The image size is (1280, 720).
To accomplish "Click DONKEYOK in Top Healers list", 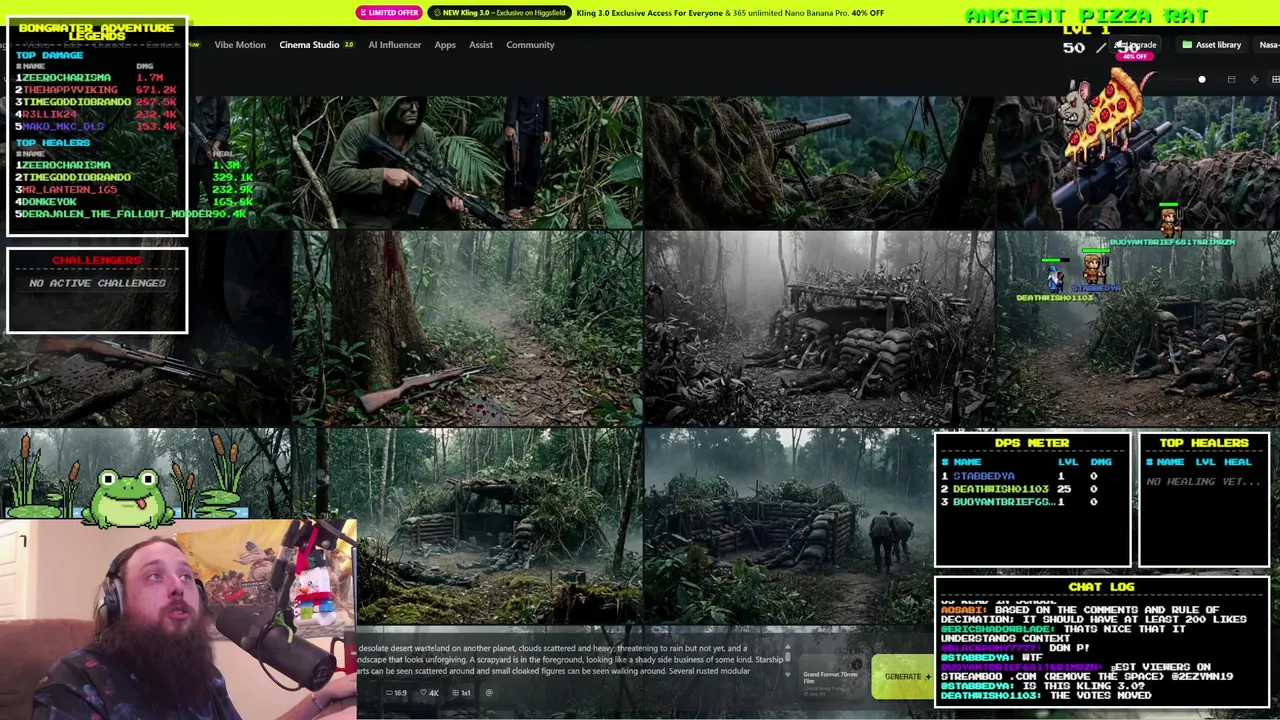I will 49,202.
